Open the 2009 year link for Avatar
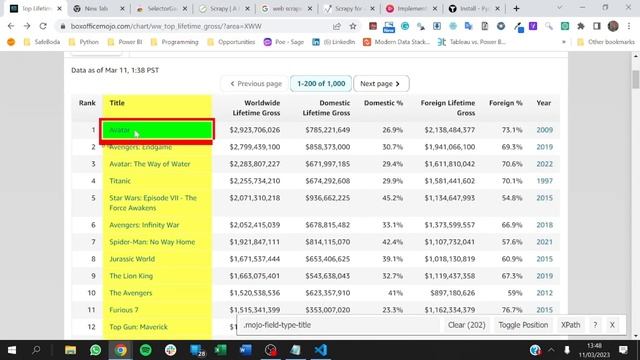The height and width of the screenshot is (360, 640). 544,130
